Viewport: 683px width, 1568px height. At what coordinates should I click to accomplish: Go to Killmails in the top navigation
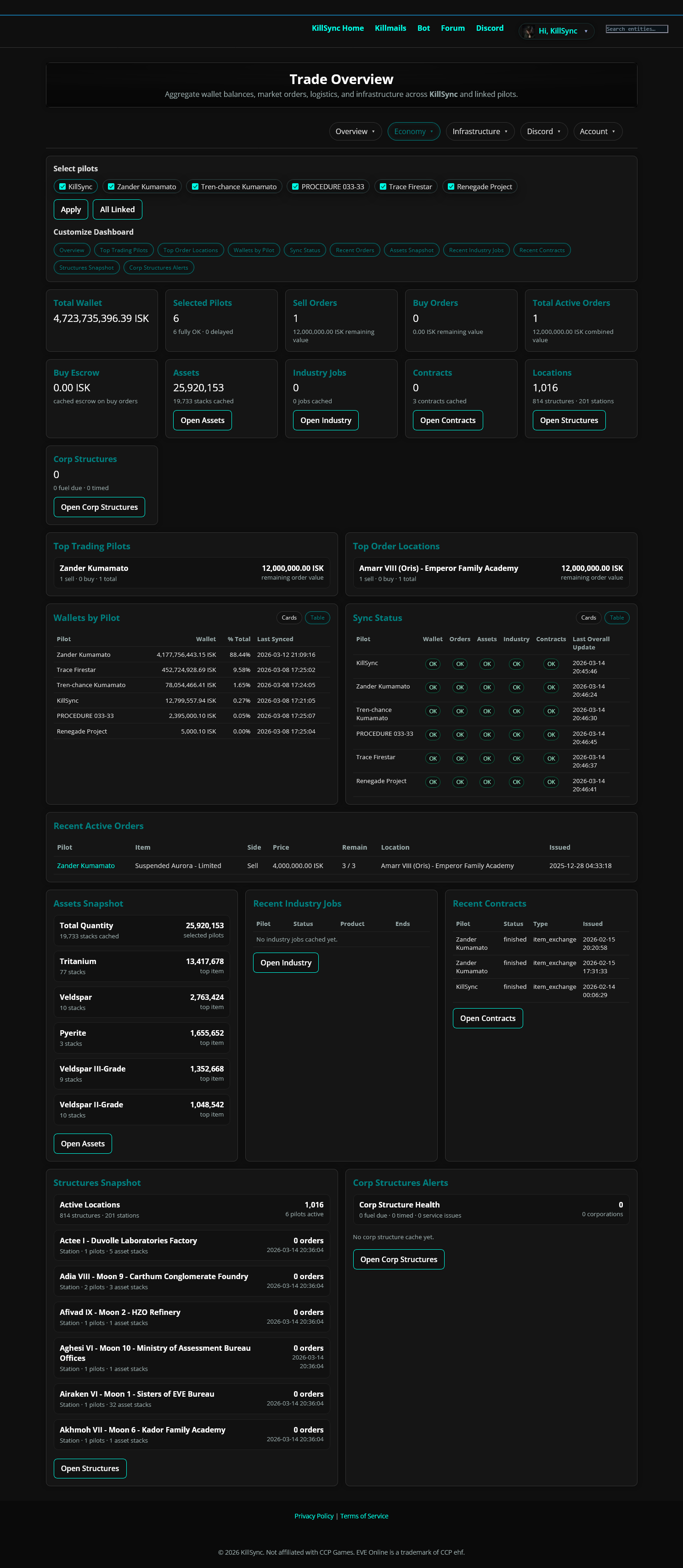pos(390,28)
